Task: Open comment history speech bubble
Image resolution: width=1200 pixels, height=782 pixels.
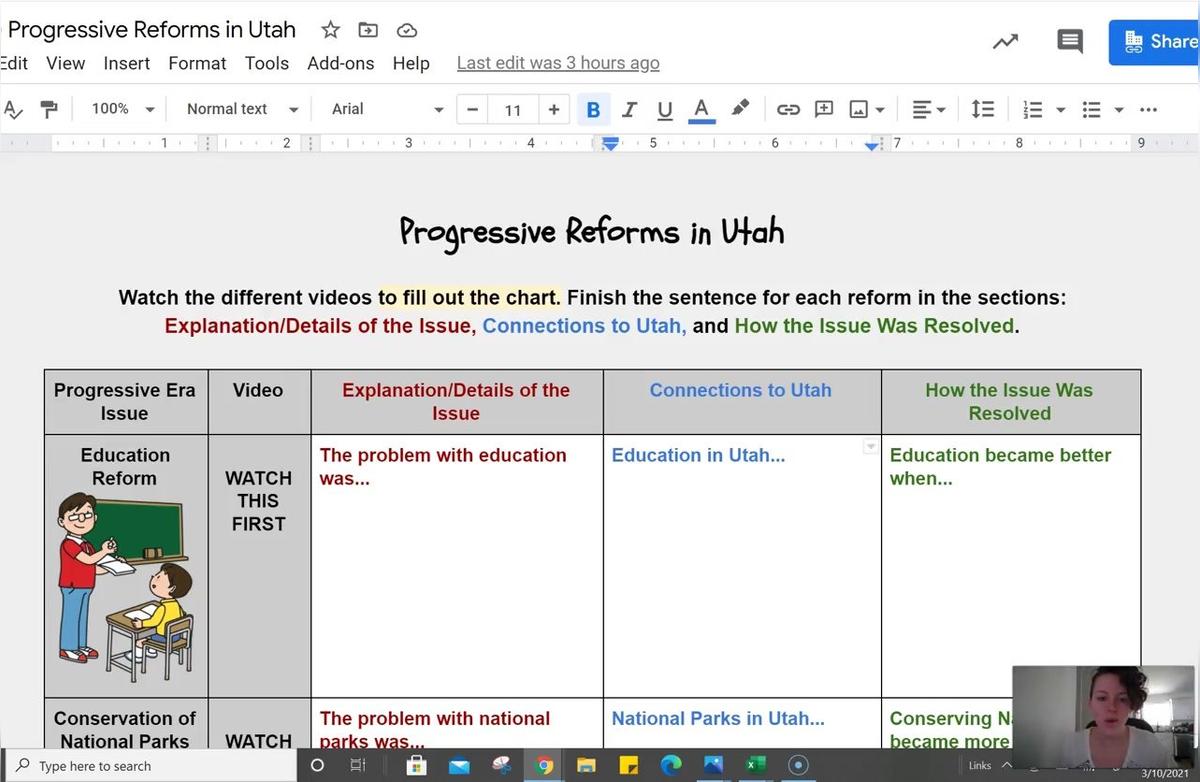Action: (x=1069, y=41)
